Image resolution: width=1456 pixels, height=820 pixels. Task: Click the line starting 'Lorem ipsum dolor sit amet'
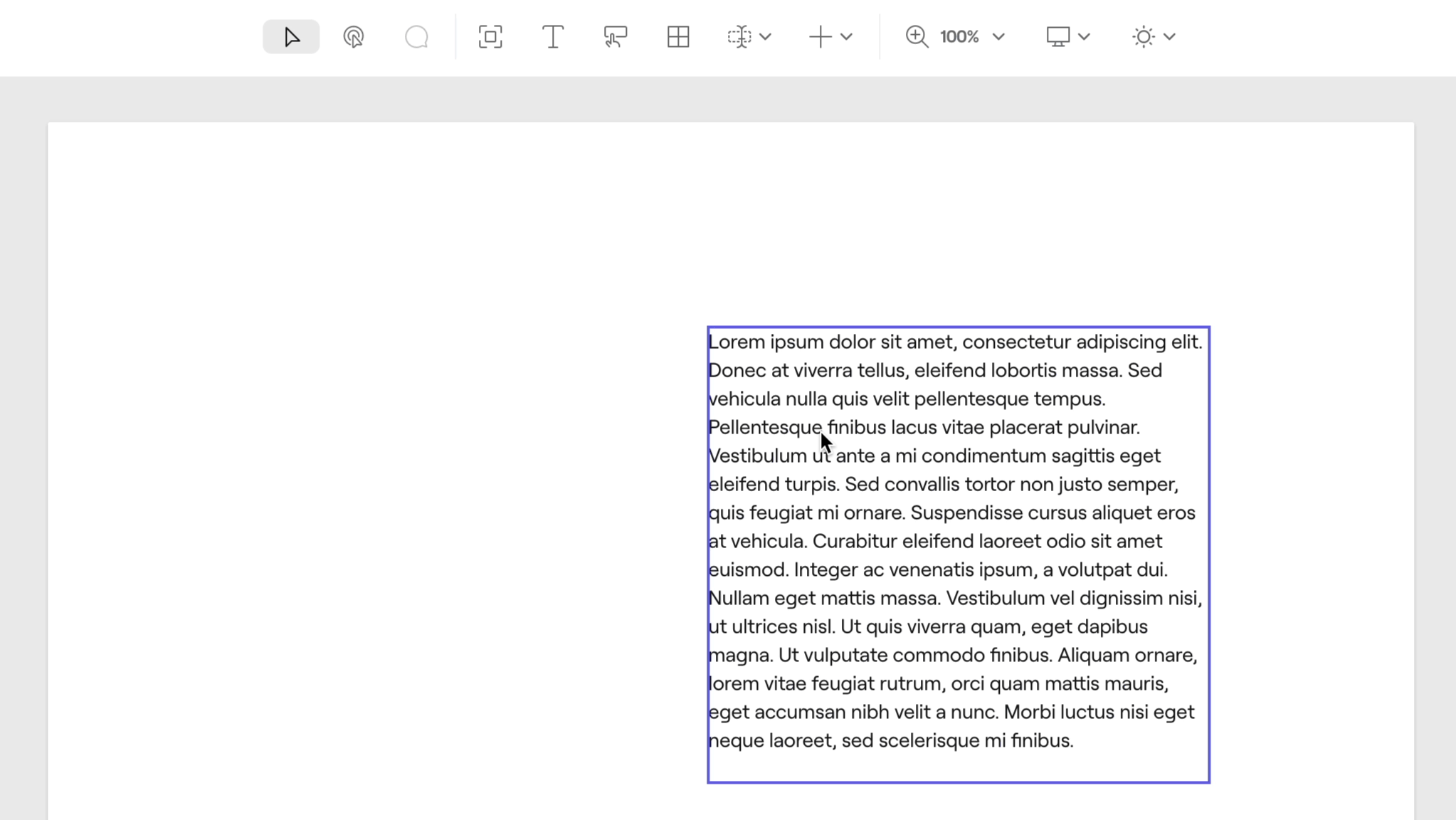(955, 342)
